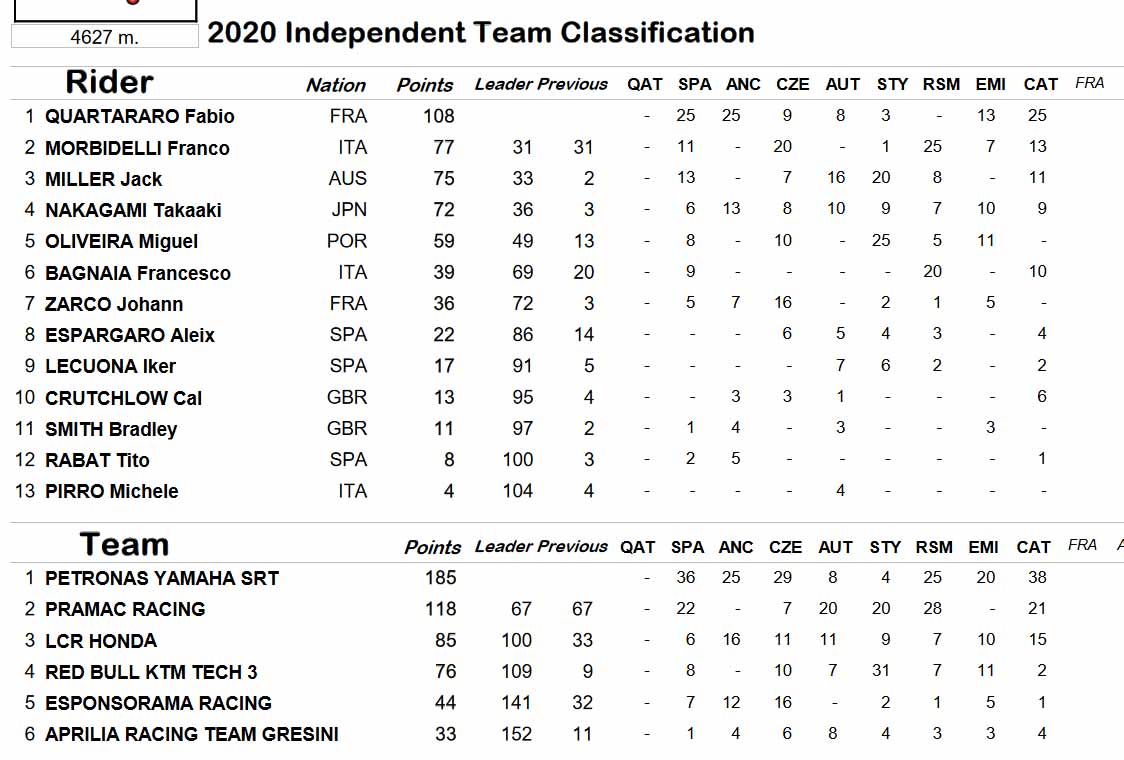The image size is (1124, 760).
Task: Click the PRAMAC RACING team name
Action: [125, 609]
